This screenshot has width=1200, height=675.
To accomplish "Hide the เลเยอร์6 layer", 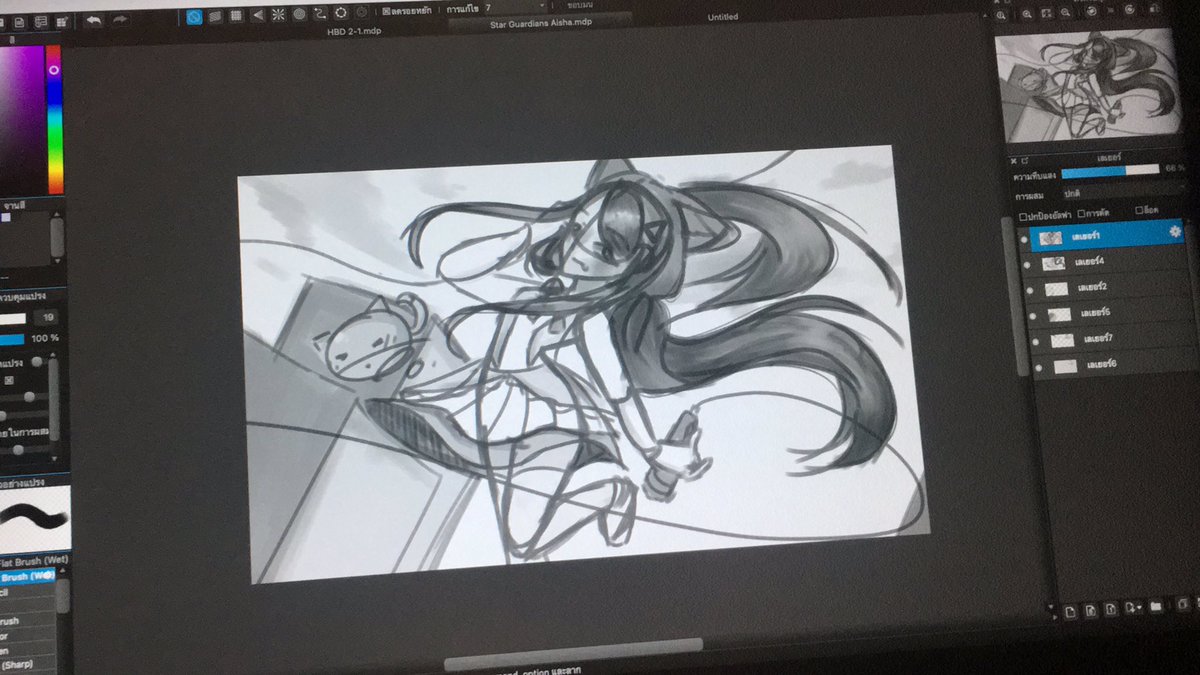I will point(1038,368).
